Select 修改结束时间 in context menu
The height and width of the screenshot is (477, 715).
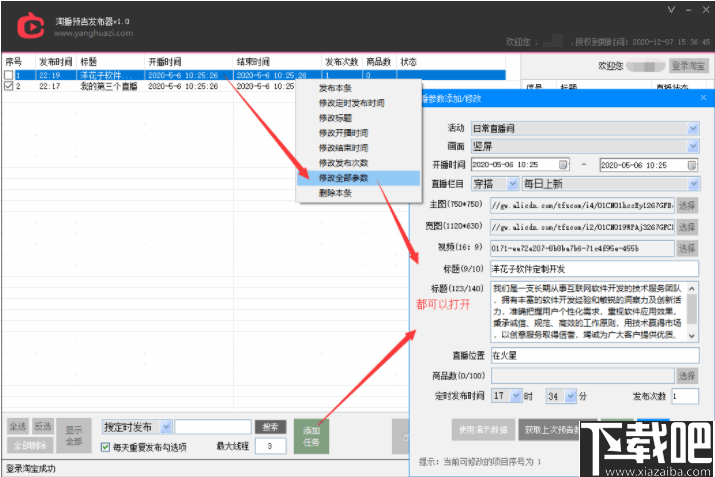point(343,148)
